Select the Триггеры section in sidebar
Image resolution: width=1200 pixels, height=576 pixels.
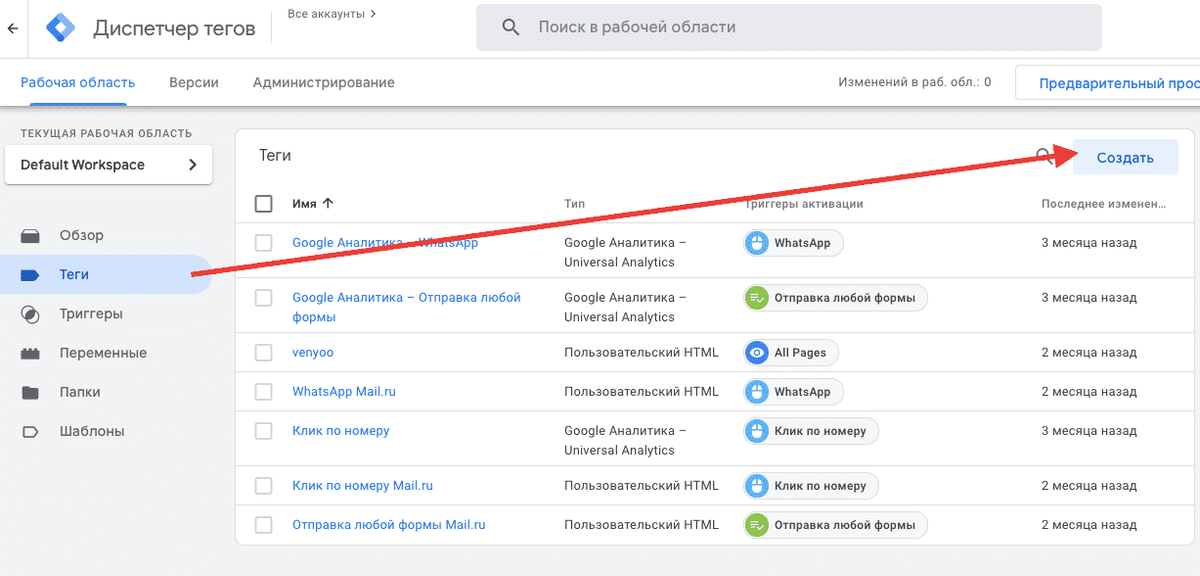(x=93, y=313)
